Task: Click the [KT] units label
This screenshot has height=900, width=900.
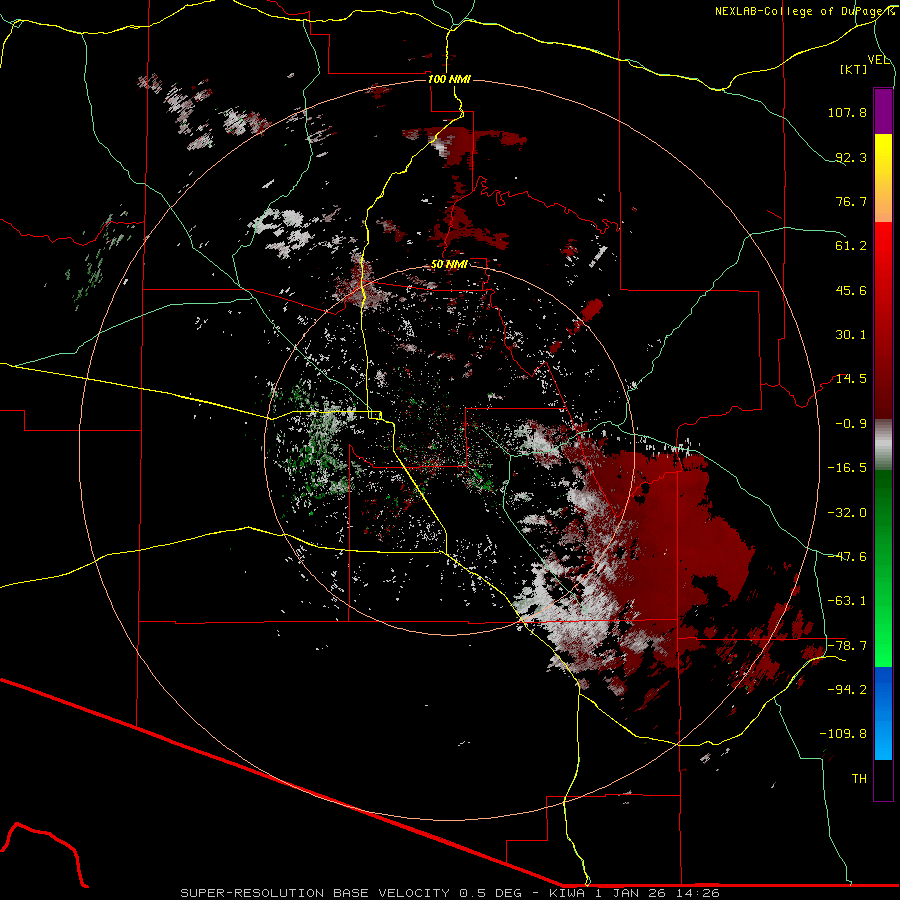Action: tap(854, 69)
